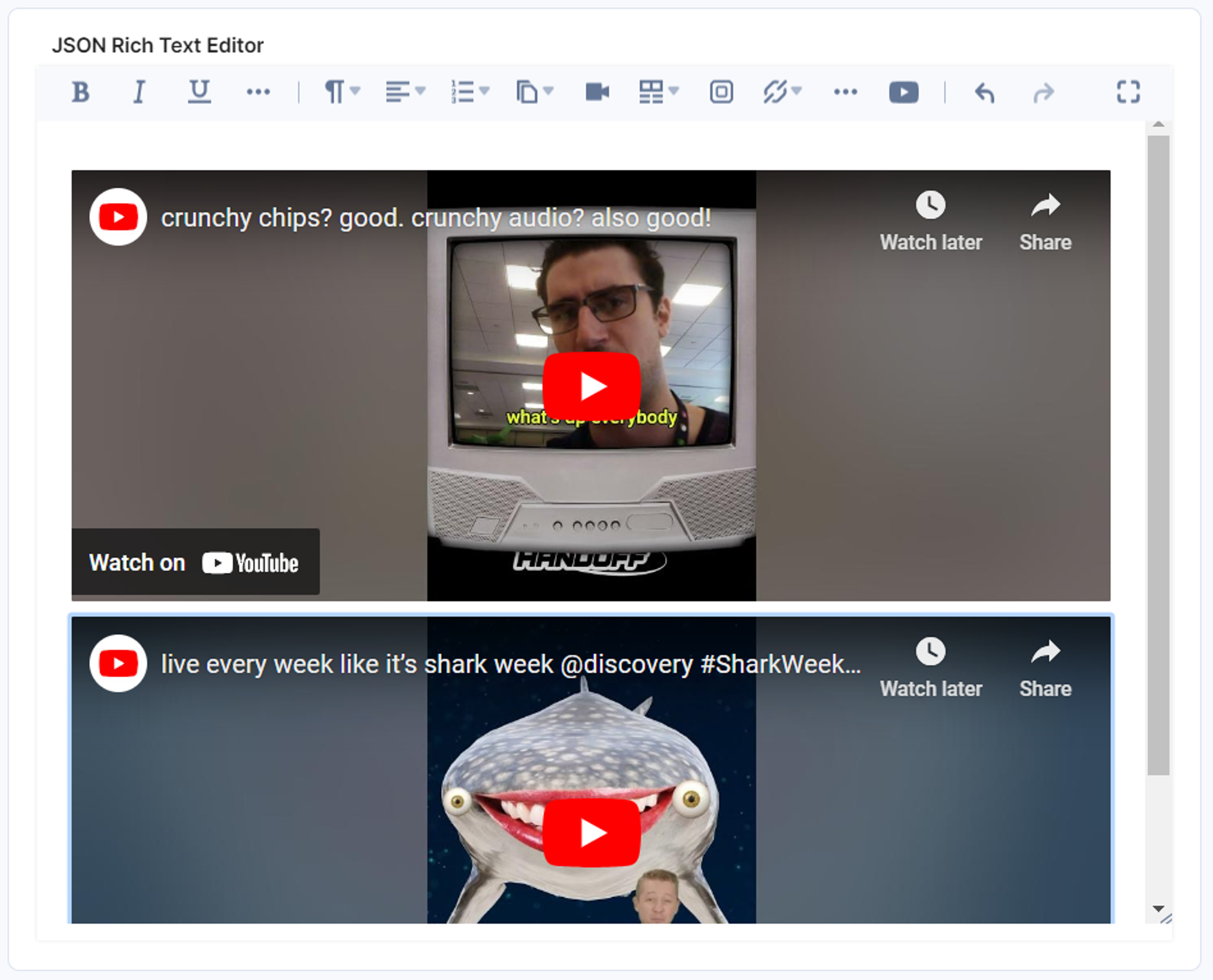Image resolution: width=1213 pixels, height=980 pixels.
Task: Click the editor resize handle corner
Action: 1166,918
